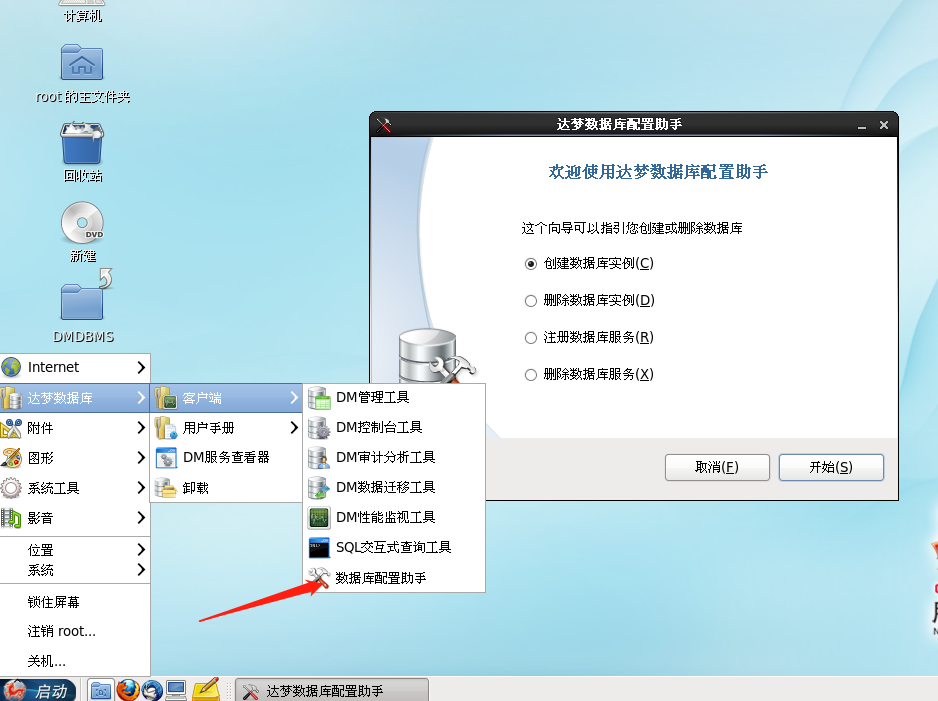Image resolution: width=938 pixels, height=701 pixels.
Task: Click the DM数据迁移工具 icon
Action: tap(319, 487)
